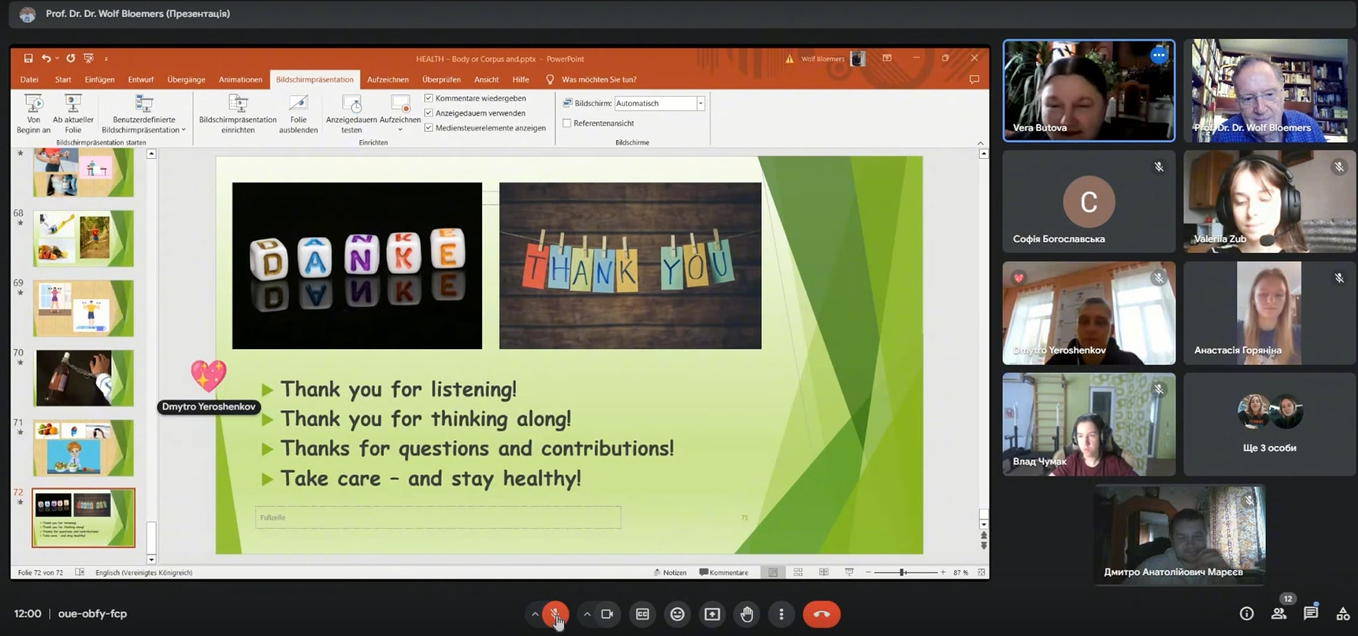Click the Present now share-screen button

712,614
